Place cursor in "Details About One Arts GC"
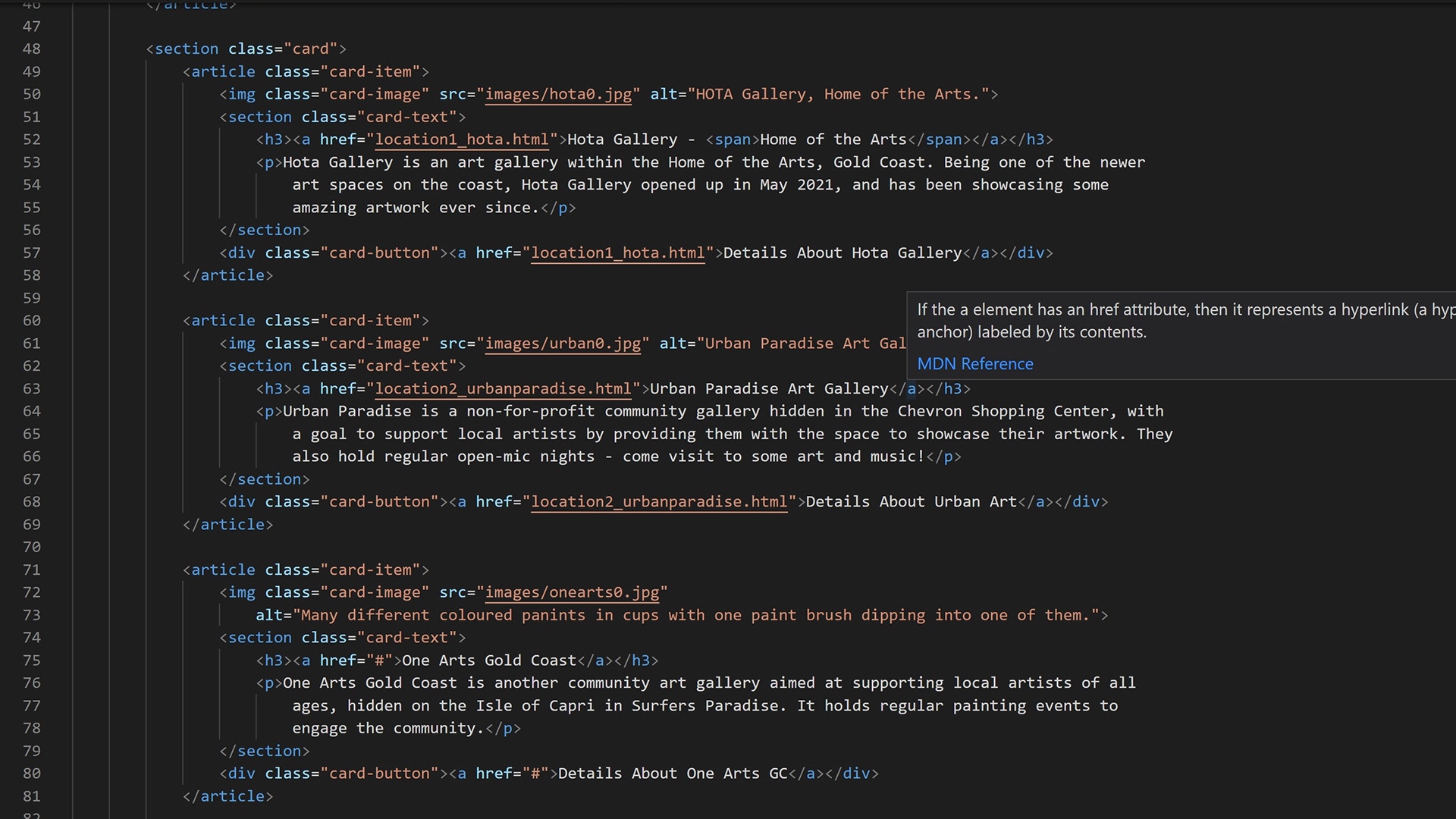1456x819 pixels. (673, 773)
